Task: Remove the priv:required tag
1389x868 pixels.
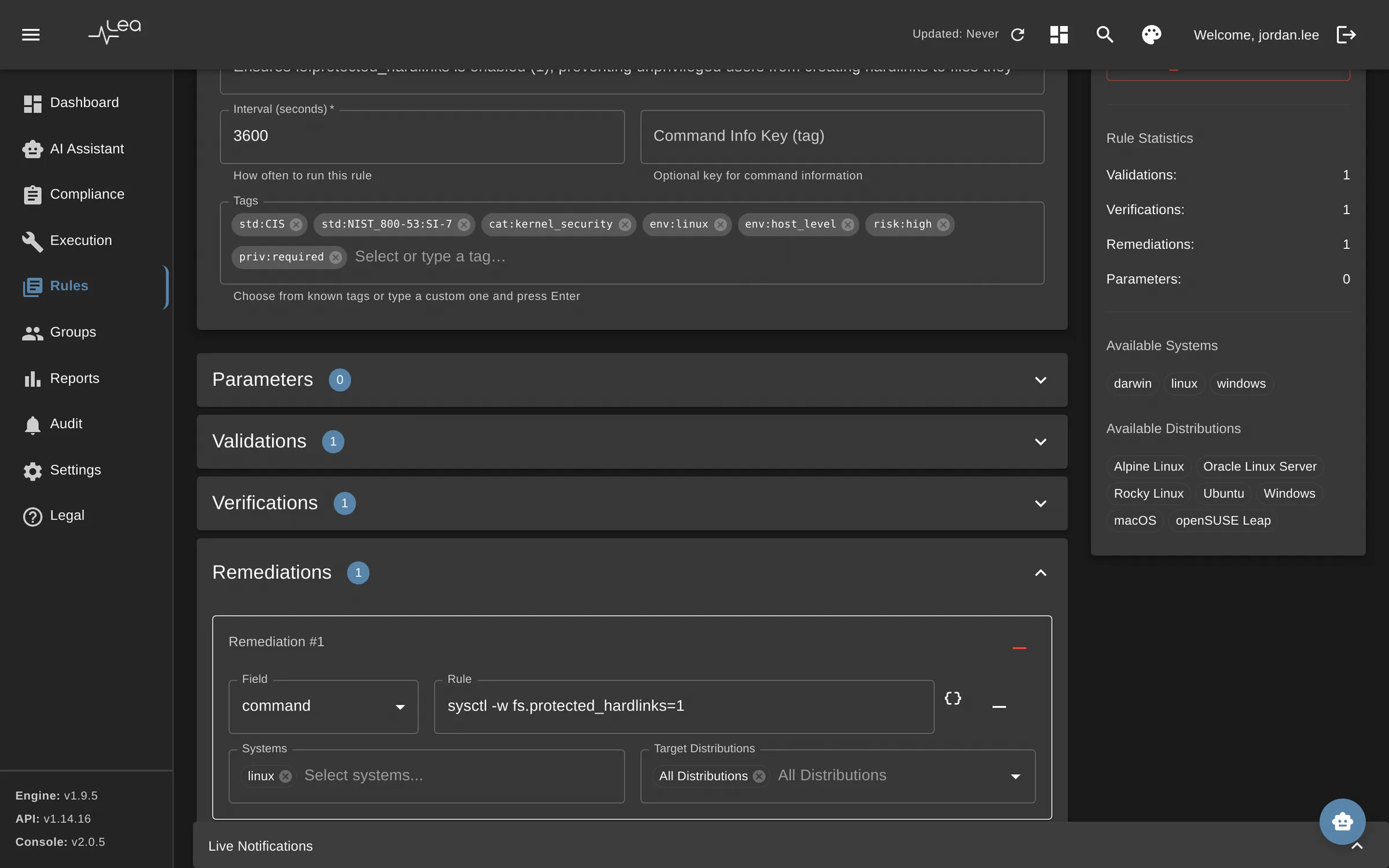Action: tap(336, 258)
